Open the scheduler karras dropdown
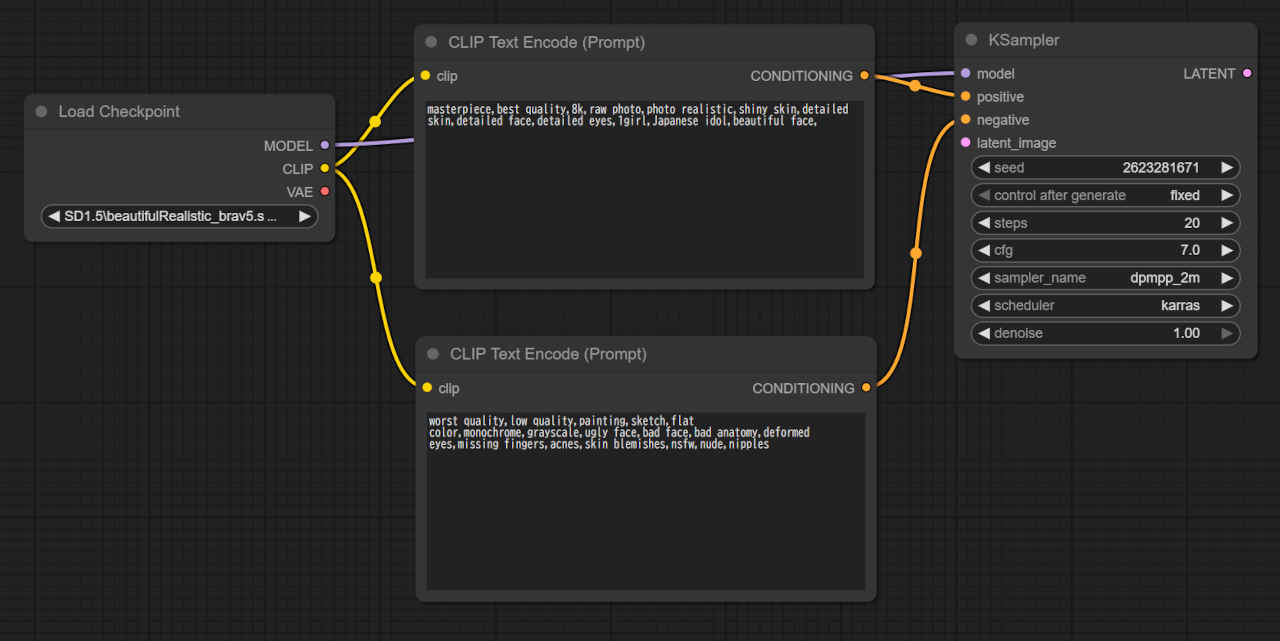The image size is (1280, 641). [1105, 305]
